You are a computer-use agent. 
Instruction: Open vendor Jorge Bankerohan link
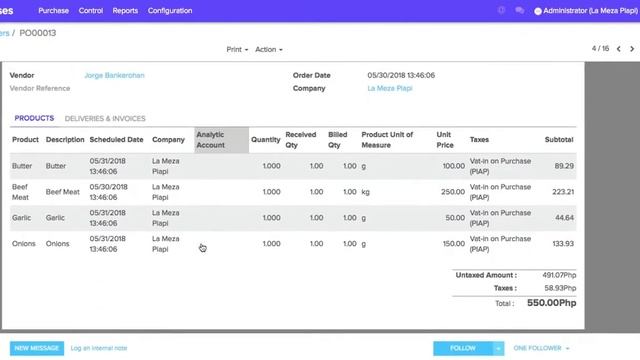tap(114, 76)
